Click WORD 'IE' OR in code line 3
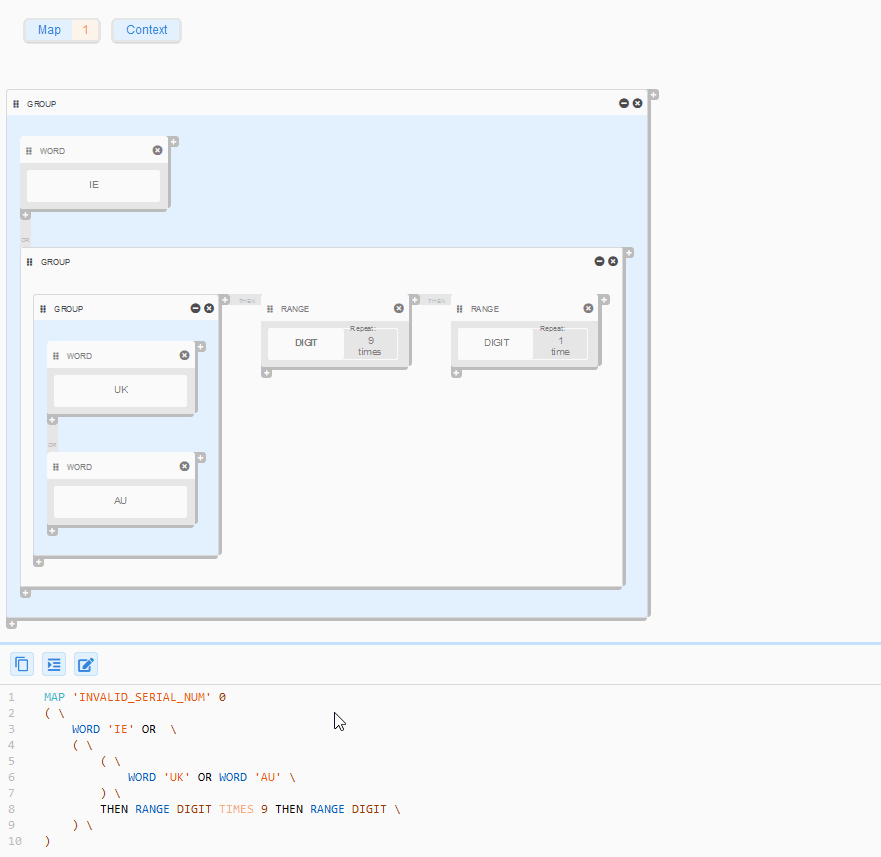 coord(113,729)
